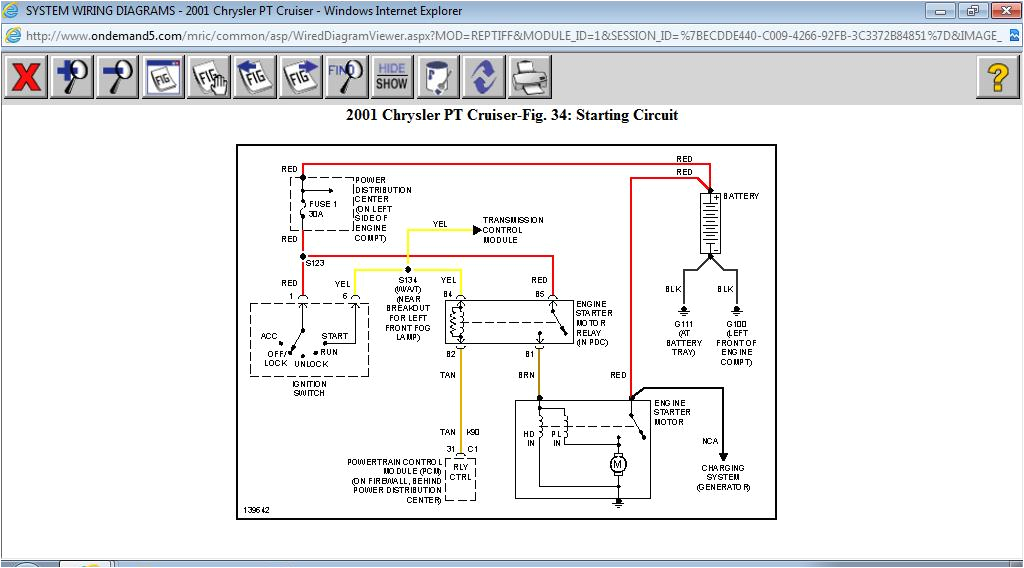
Task: Print the wiring diagram
Action: [530, 77]
